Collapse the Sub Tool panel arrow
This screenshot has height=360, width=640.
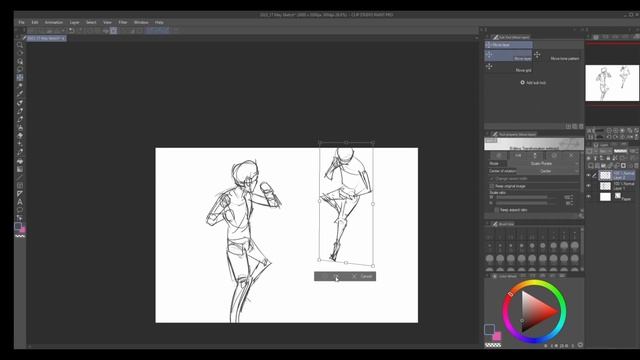point(487,37)
